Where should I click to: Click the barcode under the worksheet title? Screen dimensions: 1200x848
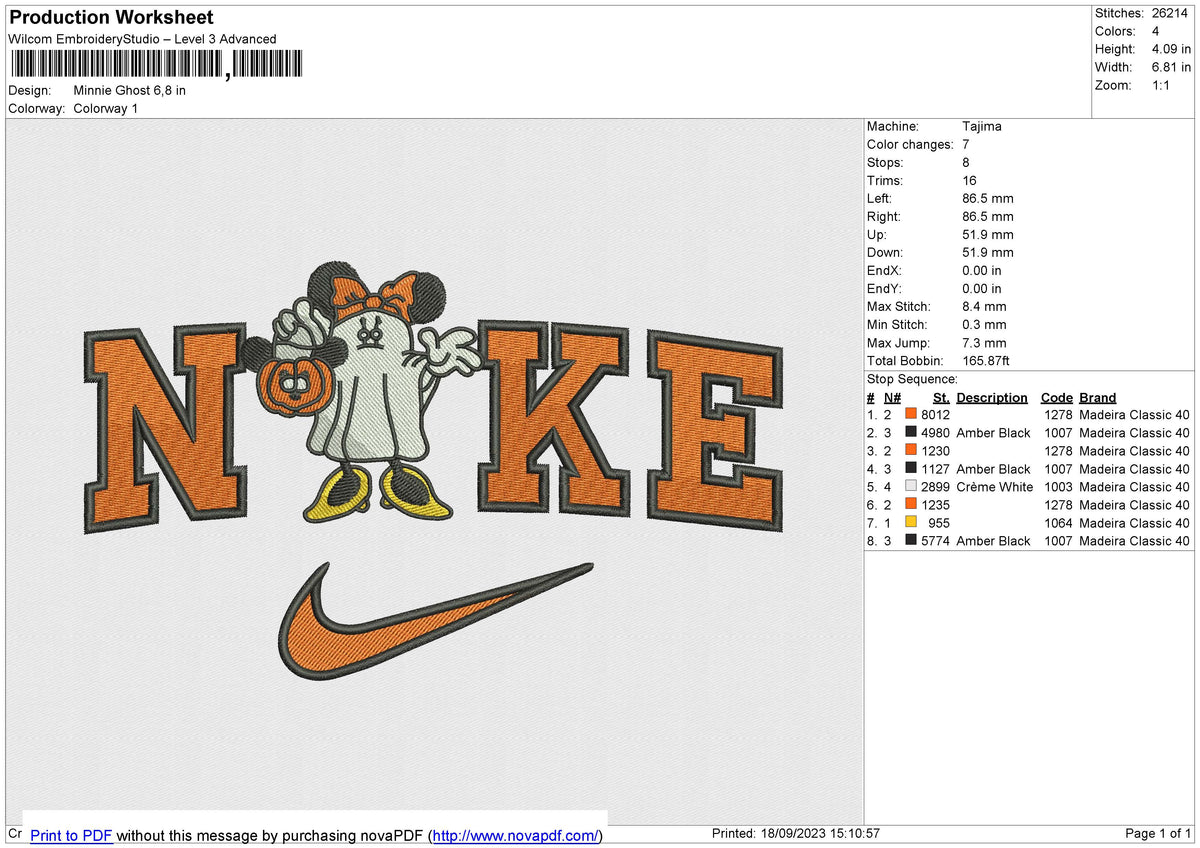155,65
